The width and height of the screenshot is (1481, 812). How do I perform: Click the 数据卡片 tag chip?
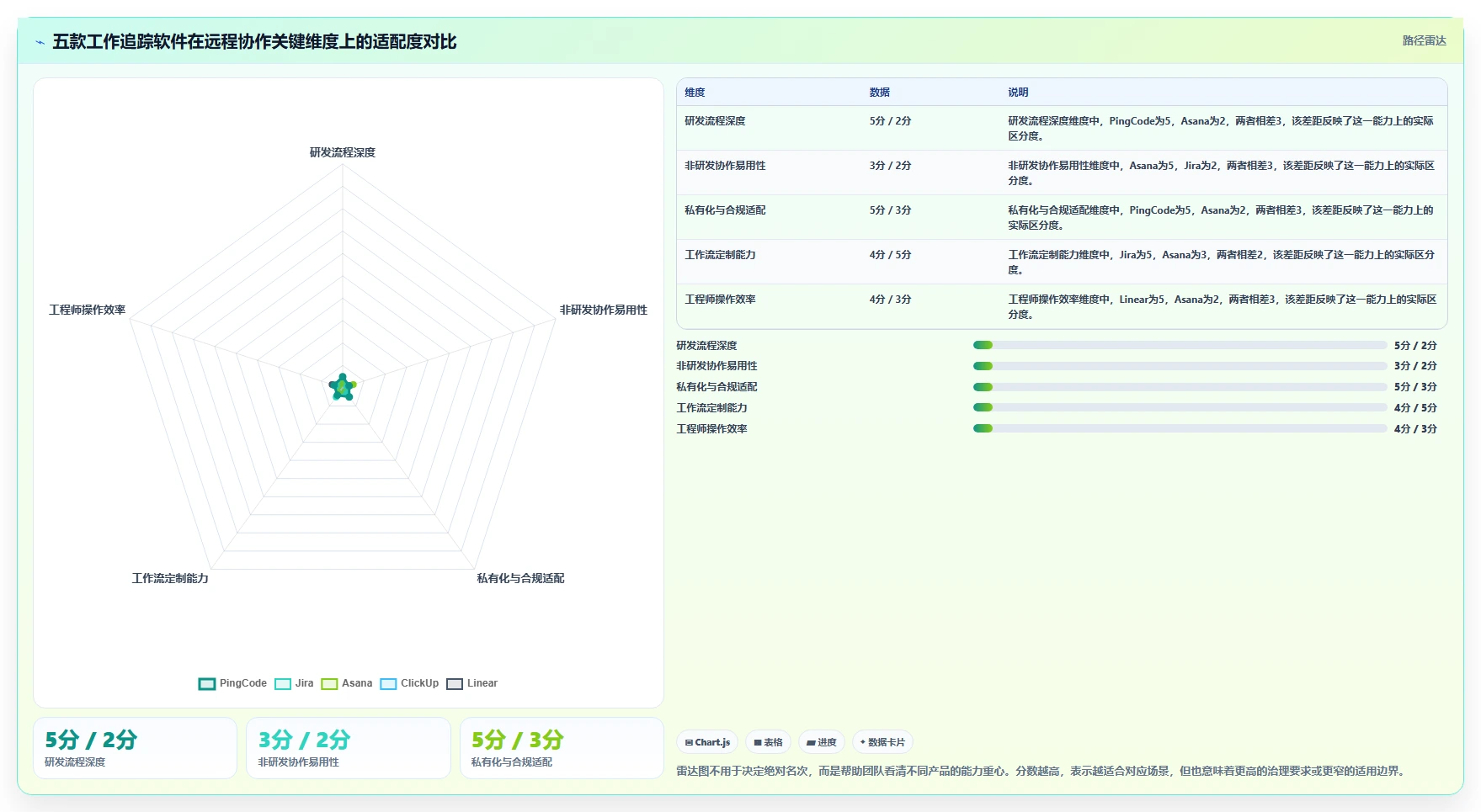882,742
